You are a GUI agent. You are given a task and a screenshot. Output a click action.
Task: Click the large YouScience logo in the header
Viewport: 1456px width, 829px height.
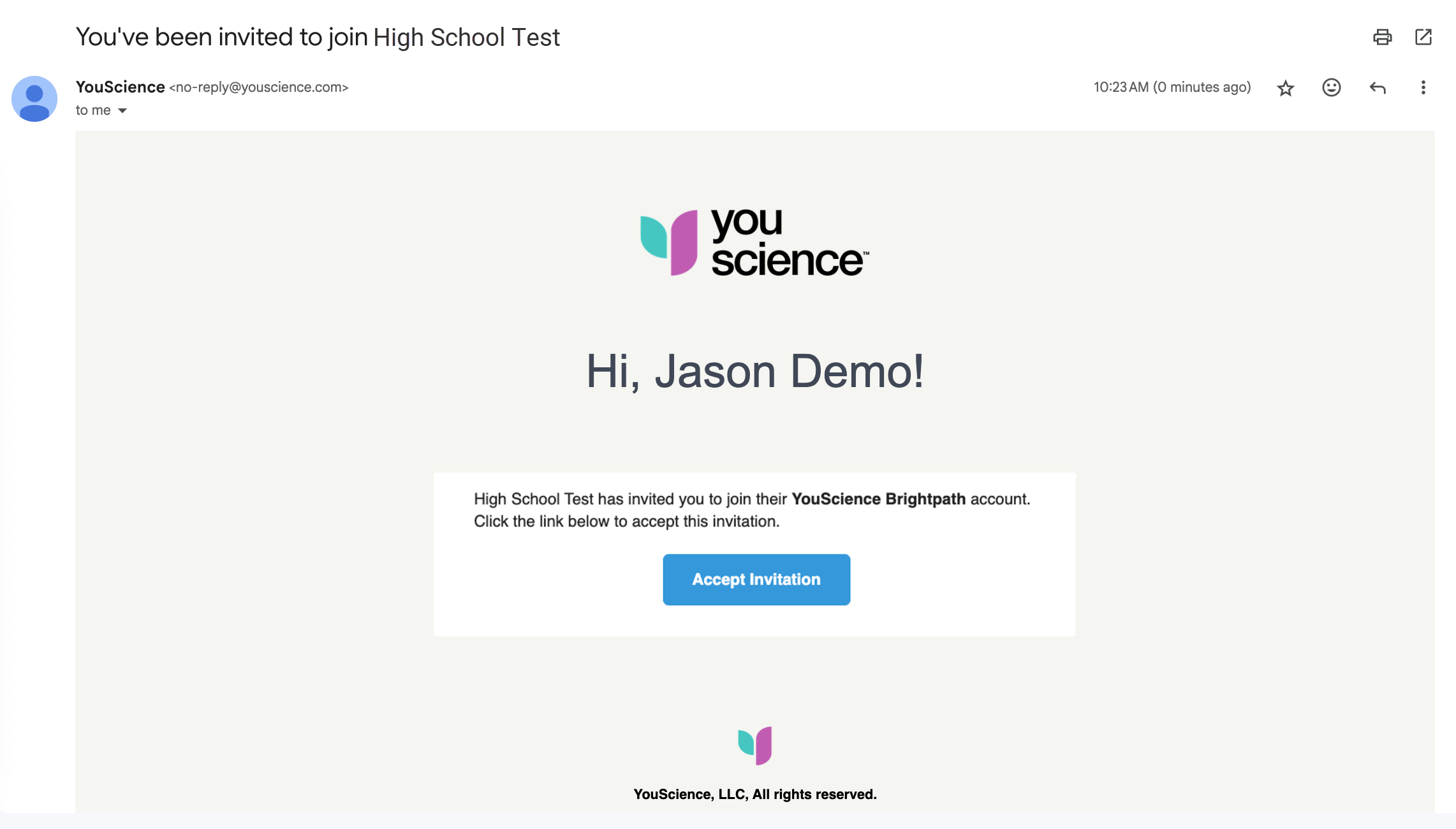click(x=754, y=243)
